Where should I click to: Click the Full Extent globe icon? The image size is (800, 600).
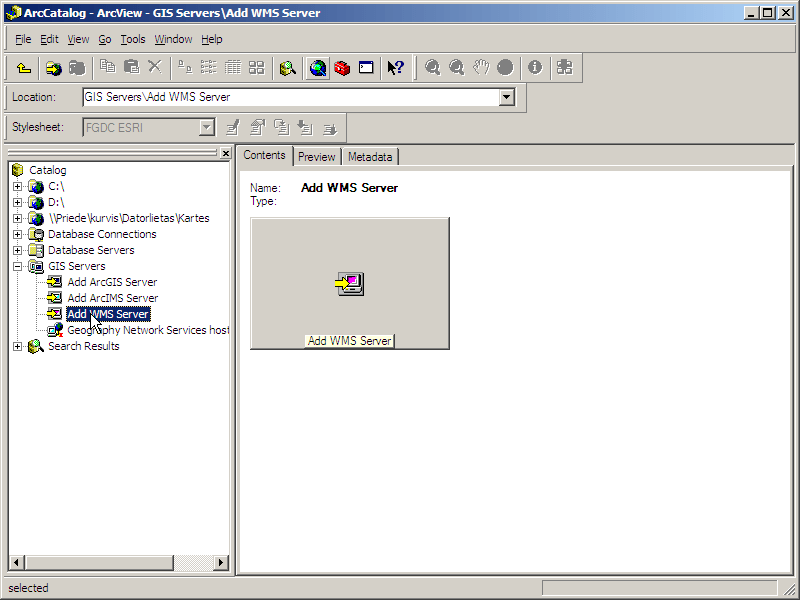[x=505, y=67]
